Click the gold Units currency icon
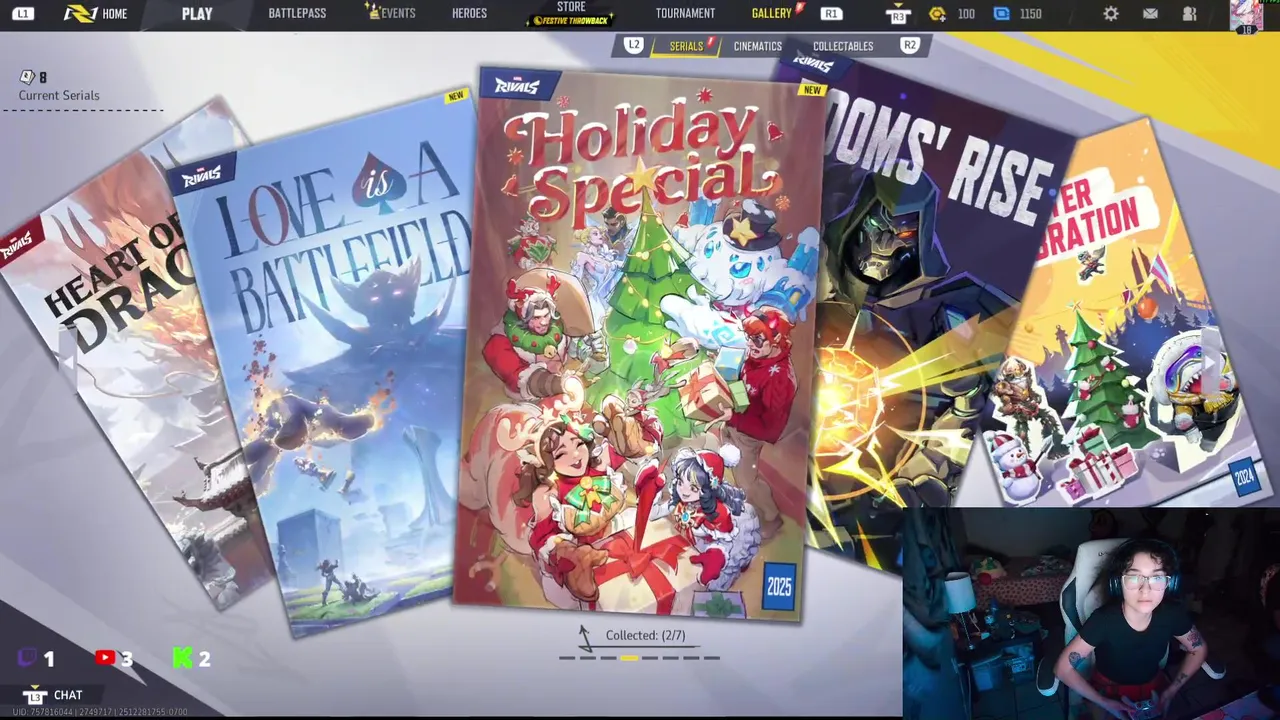 (x=937, y=14)
